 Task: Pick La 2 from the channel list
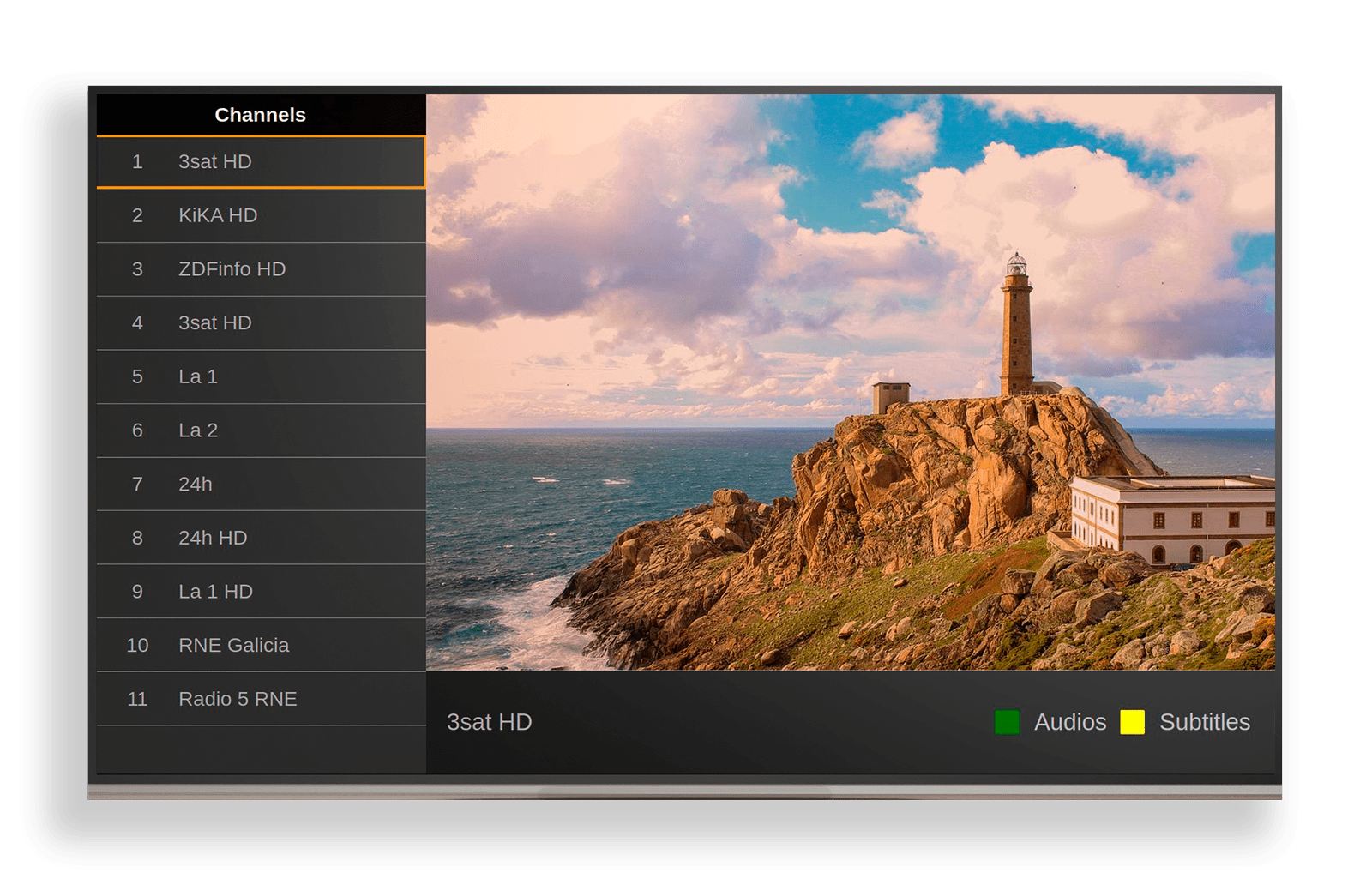point(261,430)
